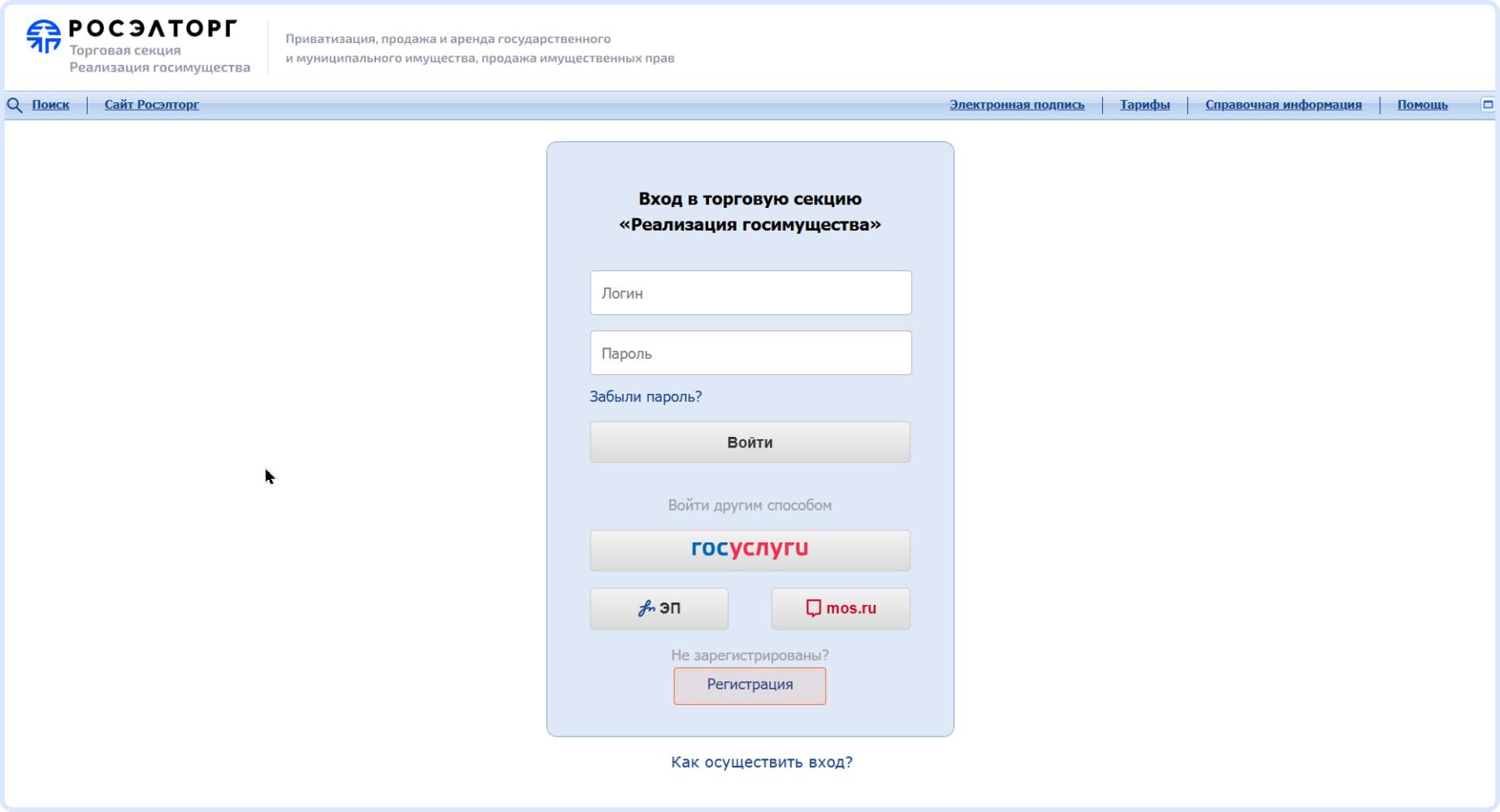1500x812 pixels.
Task: Open the Поиск menu link
Action: pyautogui.click(x=50, y=105)
